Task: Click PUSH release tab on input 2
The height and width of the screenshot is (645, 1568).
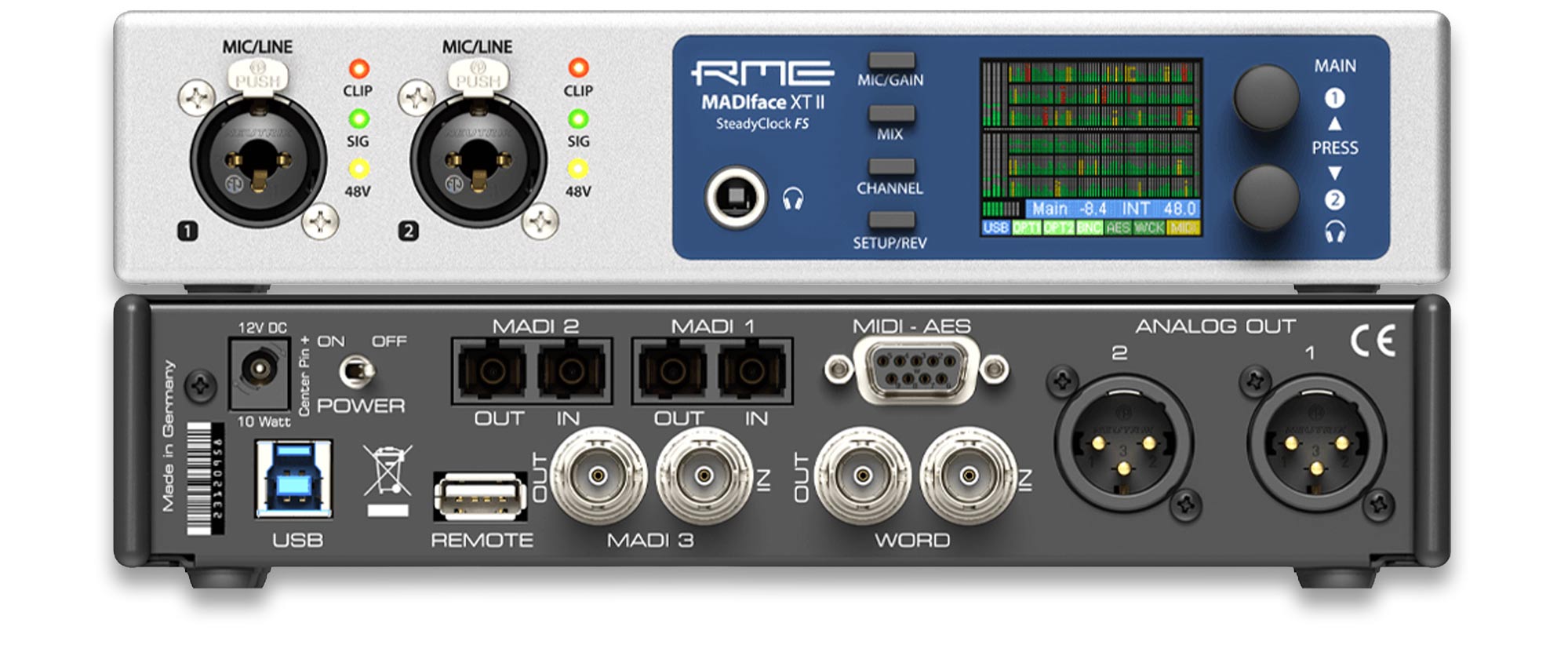Action: click(478, 77)
